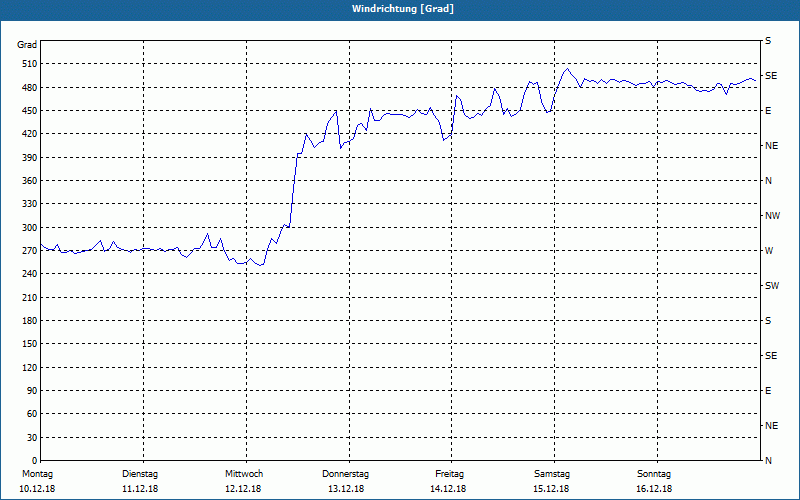This screenshot has width=800, height=500.
Task: Click the wind direction peak on Samstag
Action: pyautogui.click(x=567, y=68)
